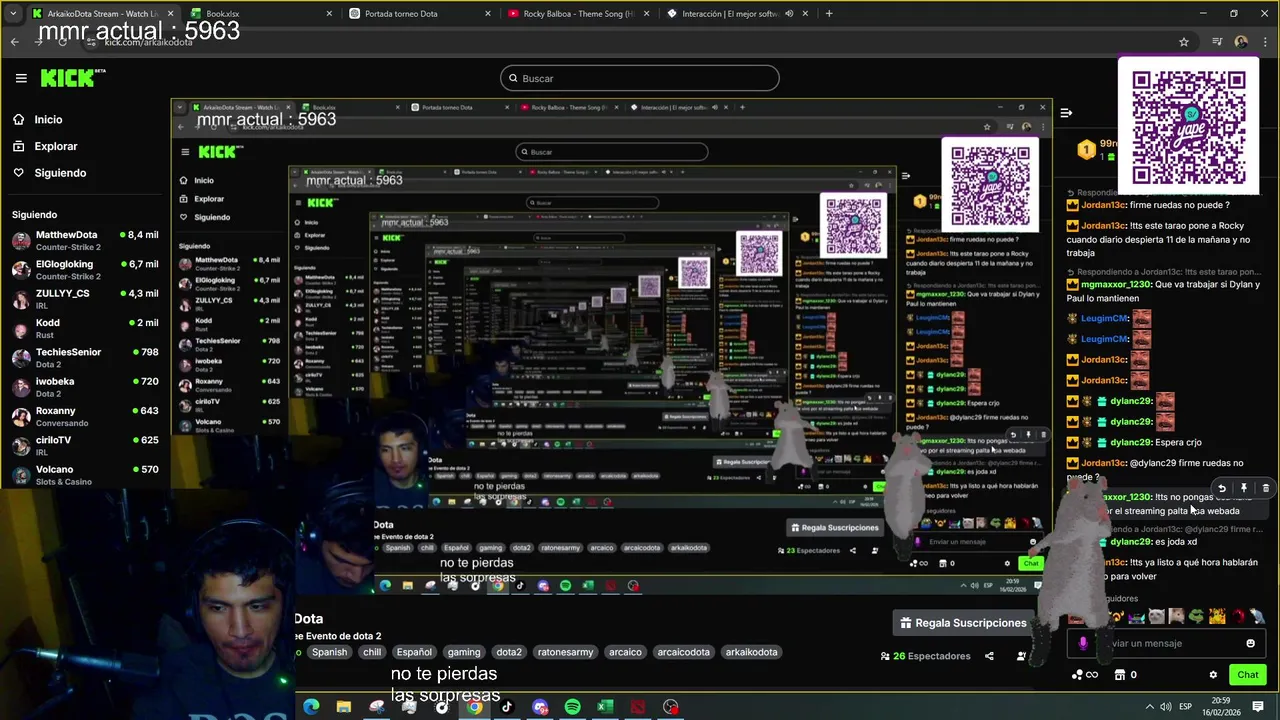Pin the hovered chat message
This screenshot has width=1280, height=720.
(x=1244, y=489)
